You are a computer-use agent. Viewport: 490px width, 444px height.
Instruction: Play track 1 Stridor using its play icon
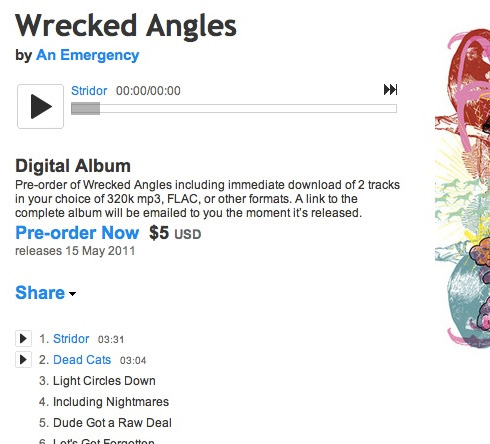(x=23, y=339)
